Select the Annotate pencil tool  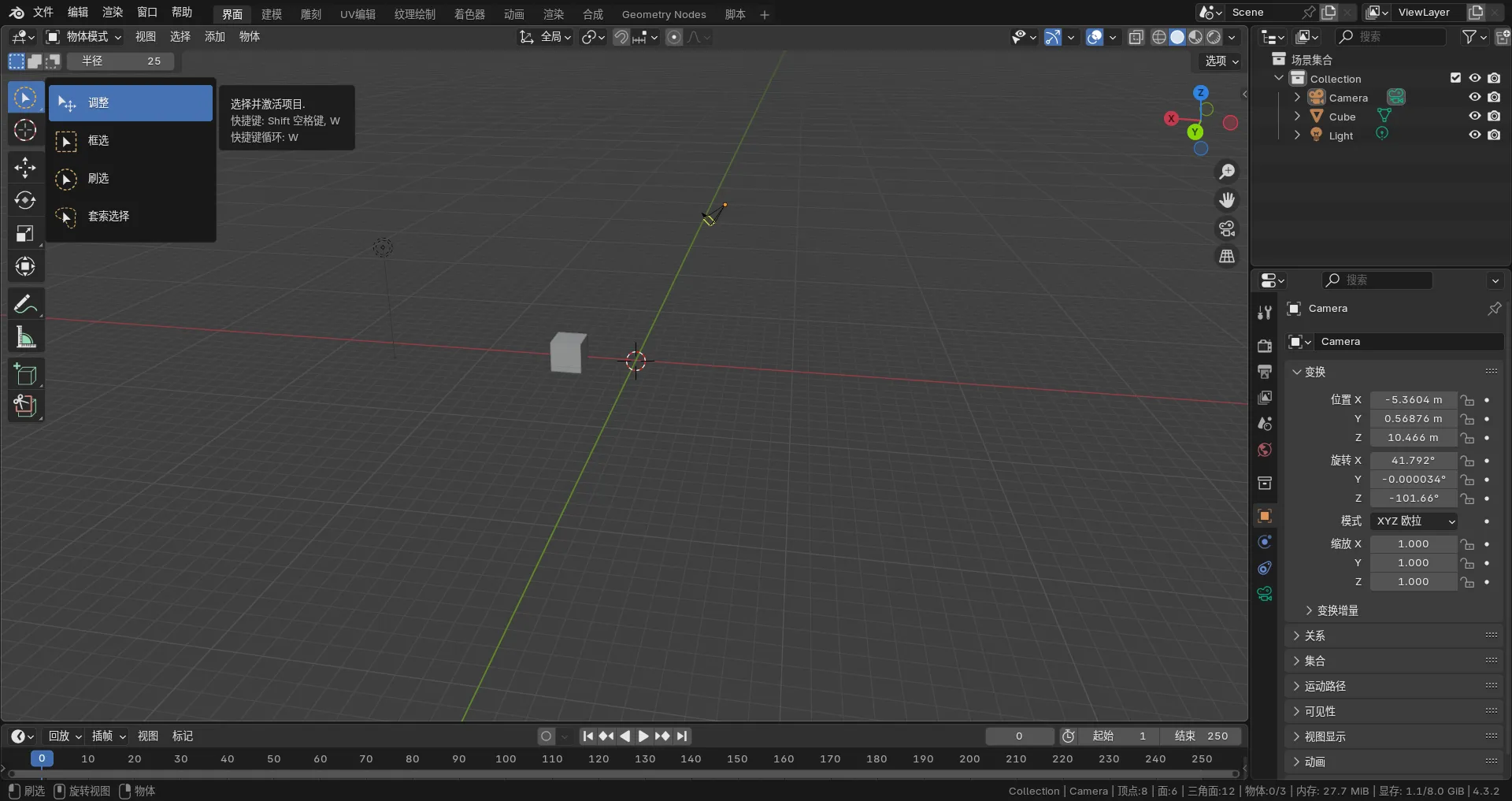click(25, 304)
